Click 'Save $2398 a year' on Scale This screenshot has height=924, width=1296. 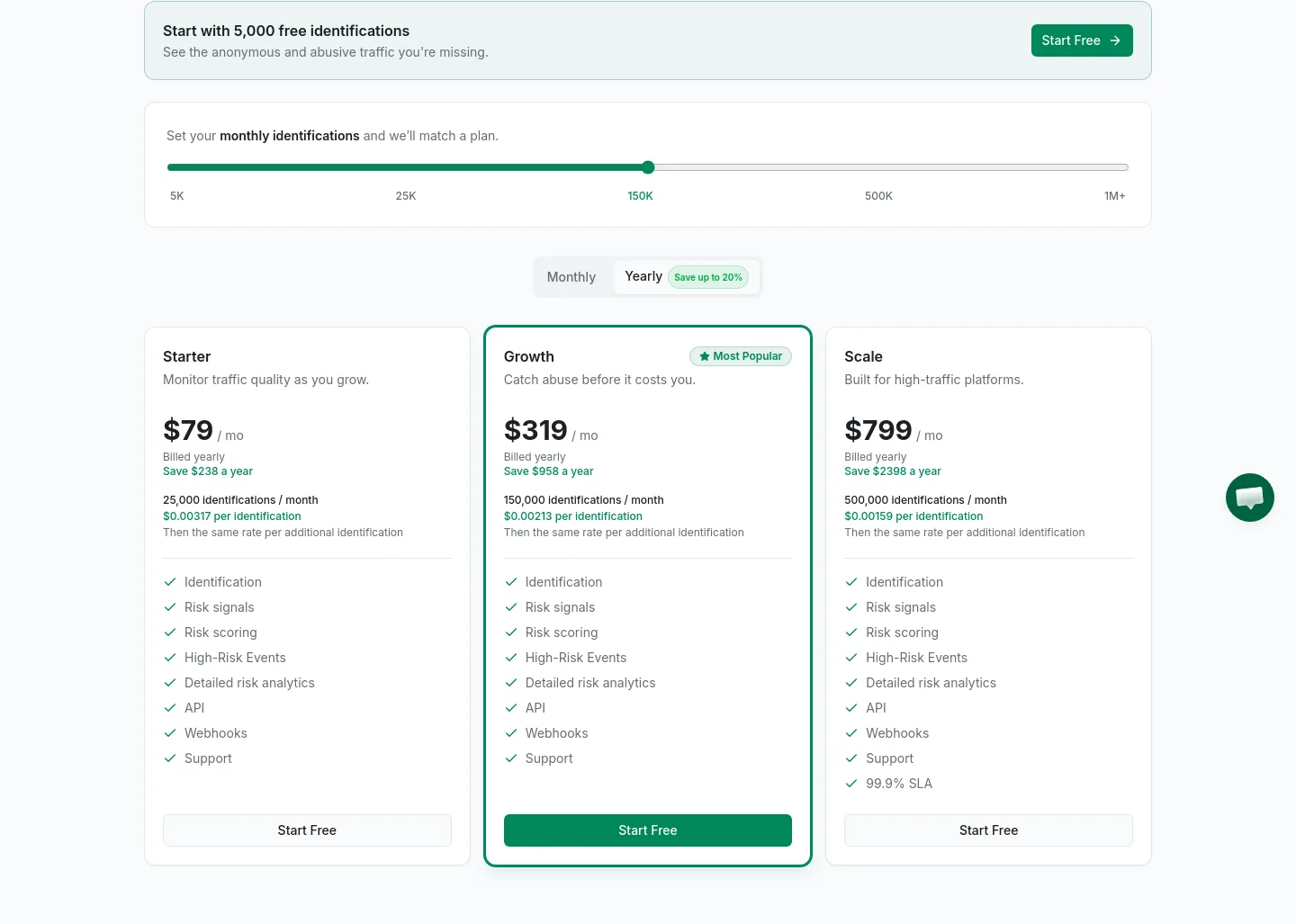click(x=893, y=471)
